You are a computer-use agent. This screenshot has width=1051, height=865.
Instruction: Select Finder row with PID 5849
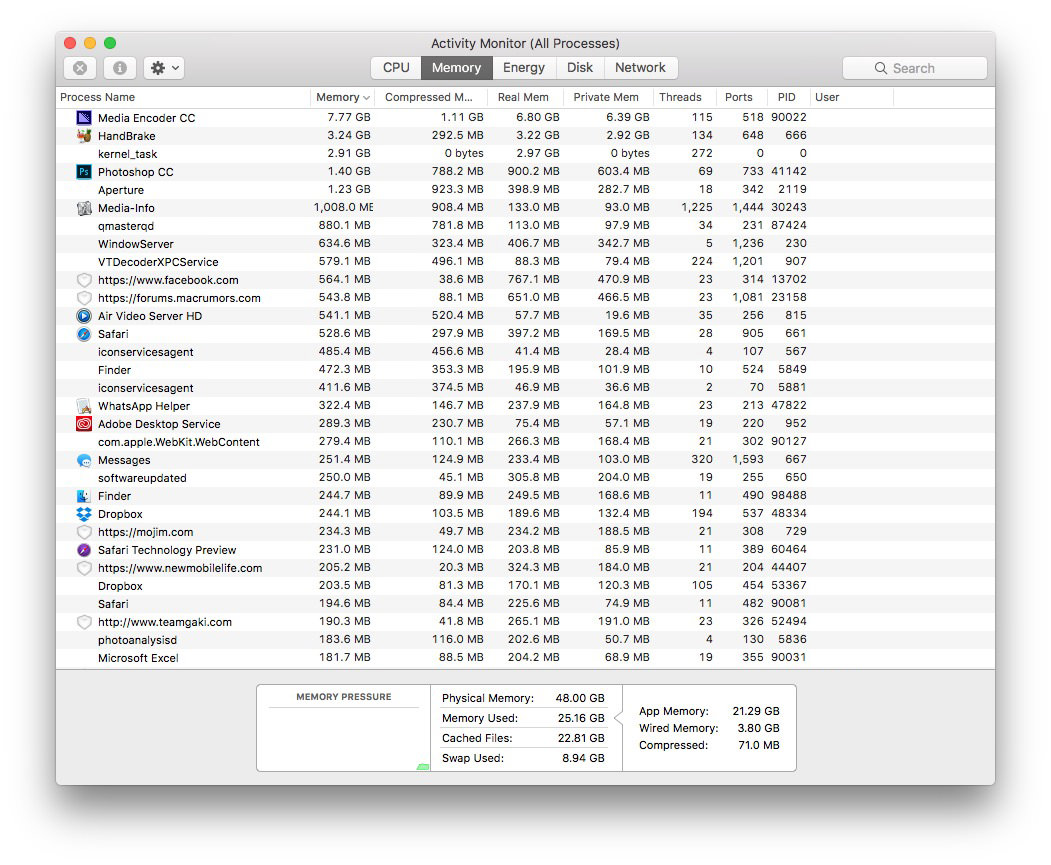click(525, 370)
